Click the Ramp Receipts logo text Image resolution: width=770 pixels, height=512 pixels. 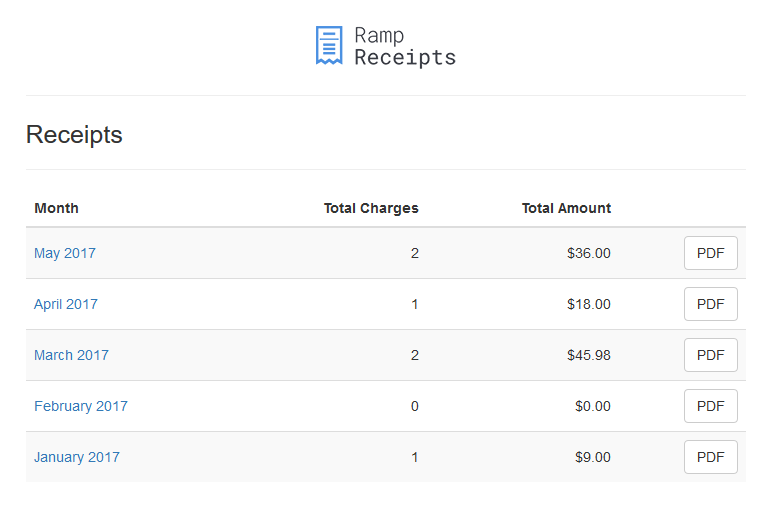[405, 47]
